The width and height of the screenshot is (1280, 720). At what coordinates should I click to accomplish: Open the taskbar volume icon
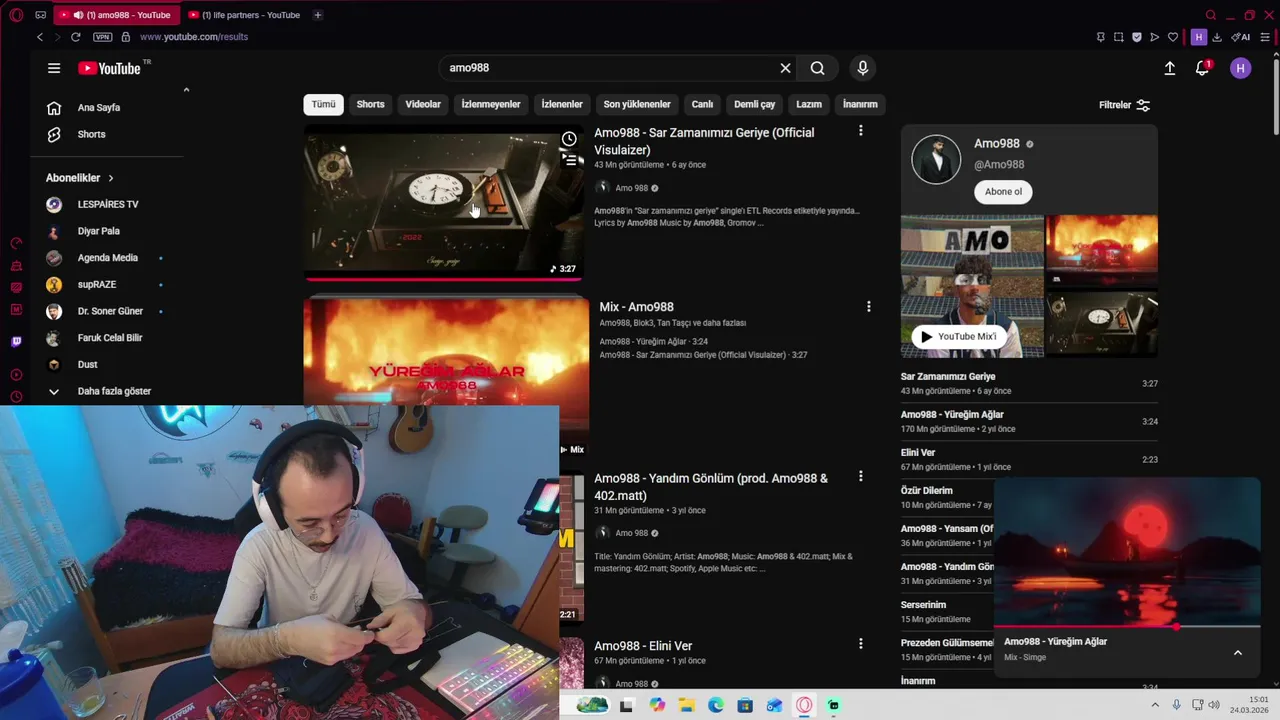pyautogui.click(x=1213, y=705)
